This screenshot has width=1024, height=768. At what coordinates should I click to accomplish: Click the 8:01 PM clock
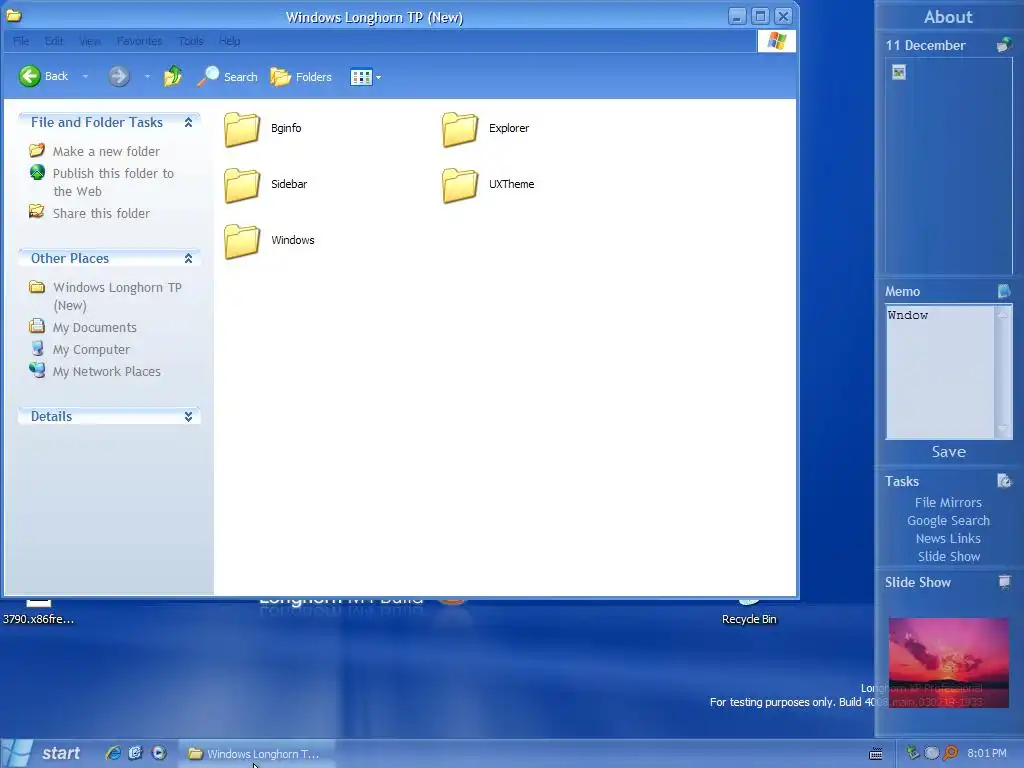pos(987,753)
